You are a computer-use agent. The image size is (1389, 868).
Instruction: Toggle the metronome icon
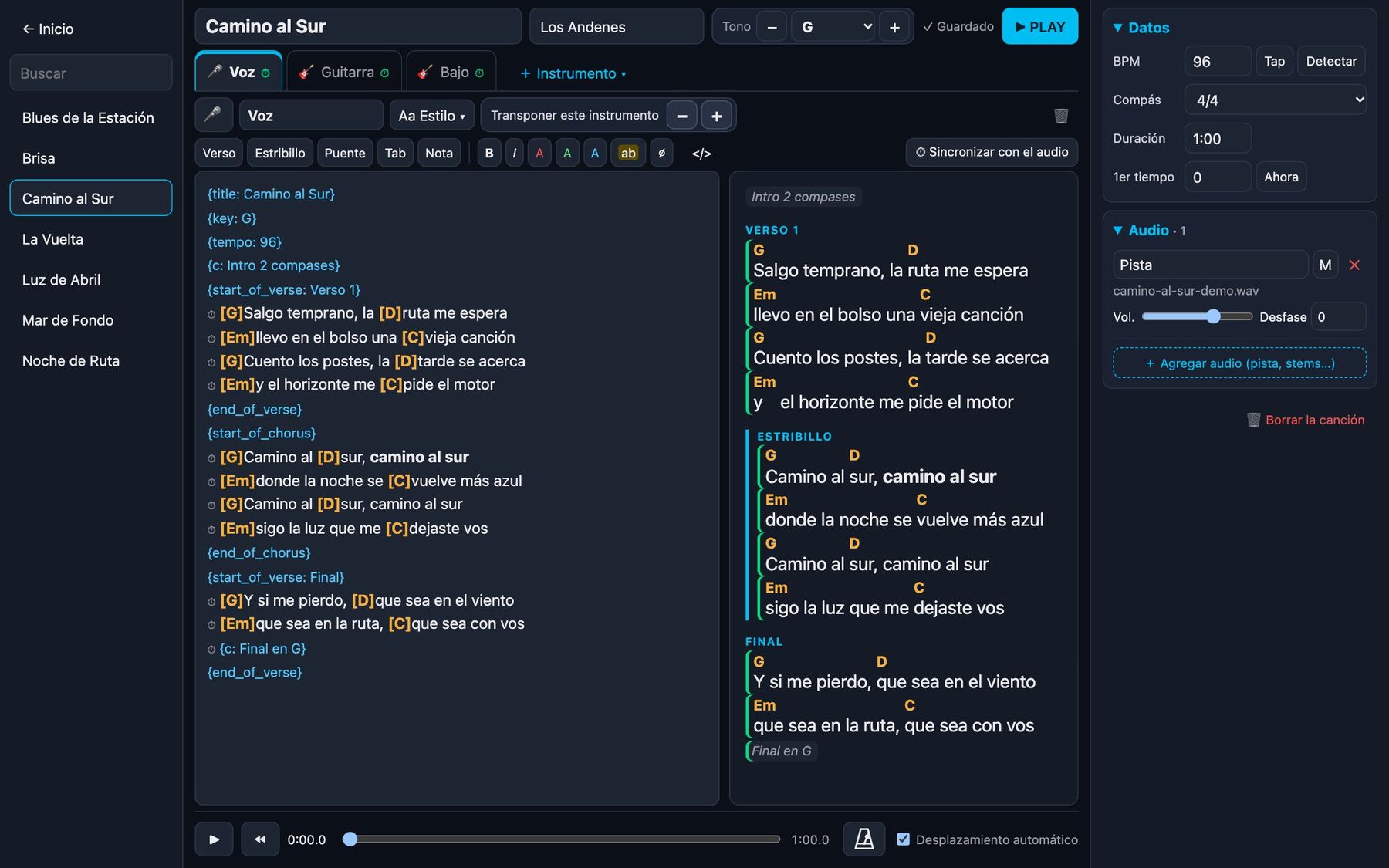pyautogui.click(x=863, y=839)
